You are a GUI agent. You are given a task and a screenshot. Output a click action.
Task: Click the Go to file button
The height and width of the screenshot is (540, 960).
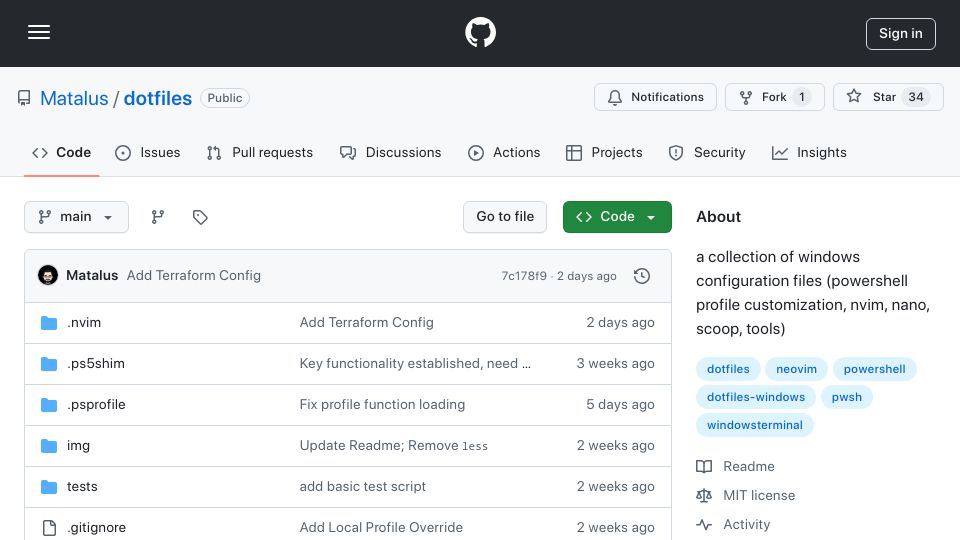click(x=505, y=217)
